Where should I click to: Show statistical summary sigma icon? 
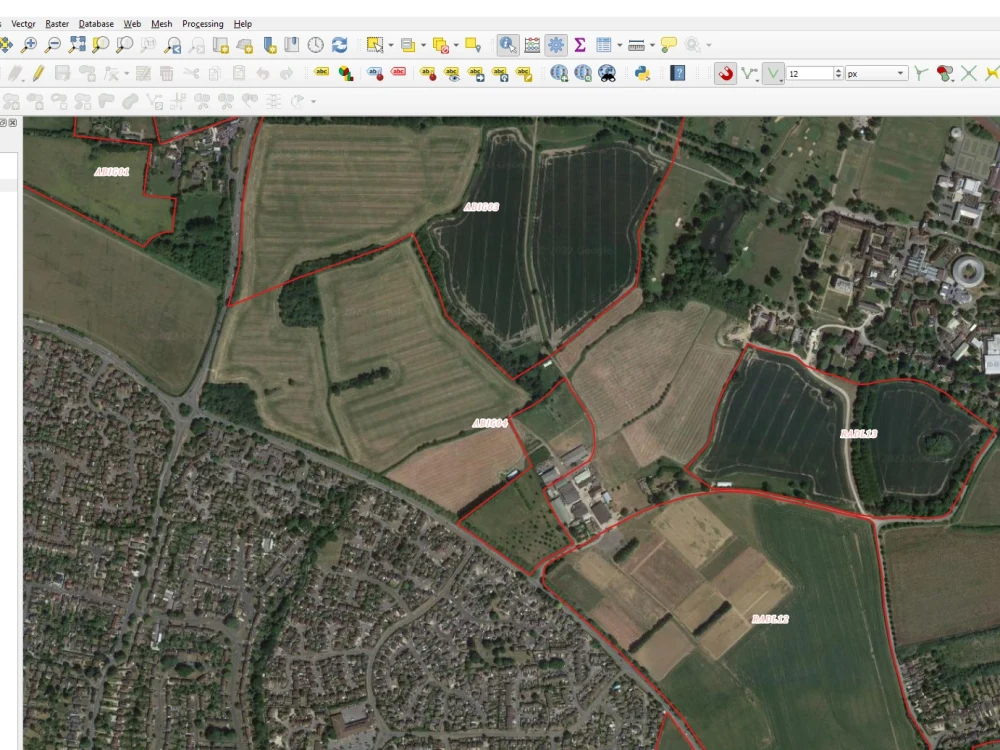pyautogui.click(x=580, y=45)
